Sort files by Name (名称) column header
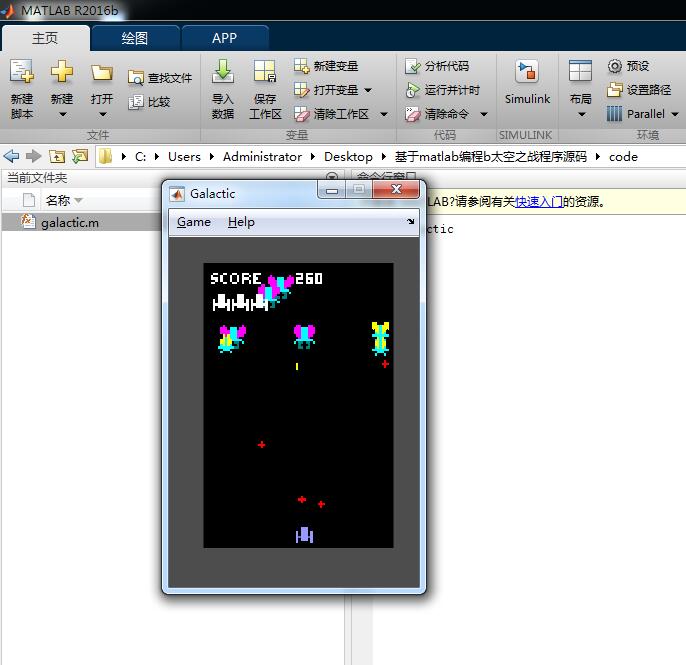 (x=58, y=200)
